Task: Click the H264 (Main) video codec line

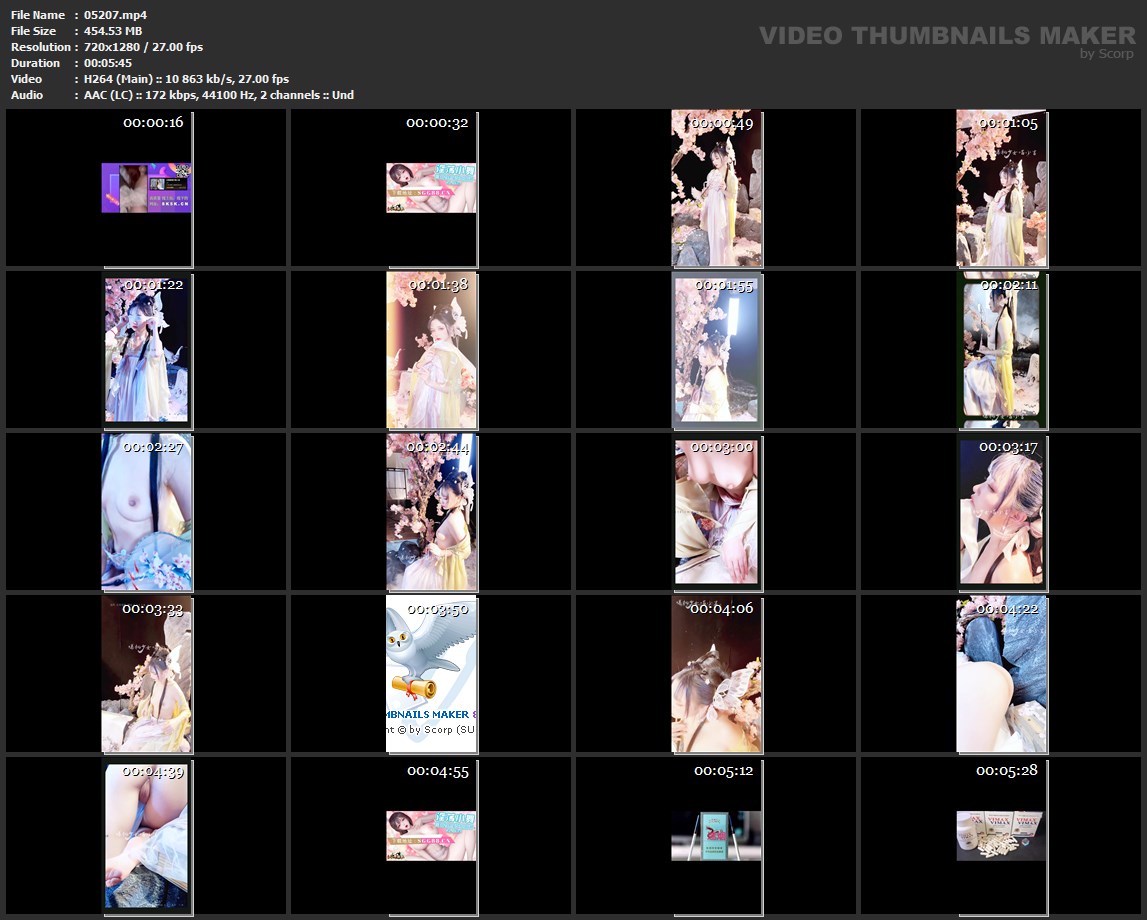Action: click(x=186, y=79)
